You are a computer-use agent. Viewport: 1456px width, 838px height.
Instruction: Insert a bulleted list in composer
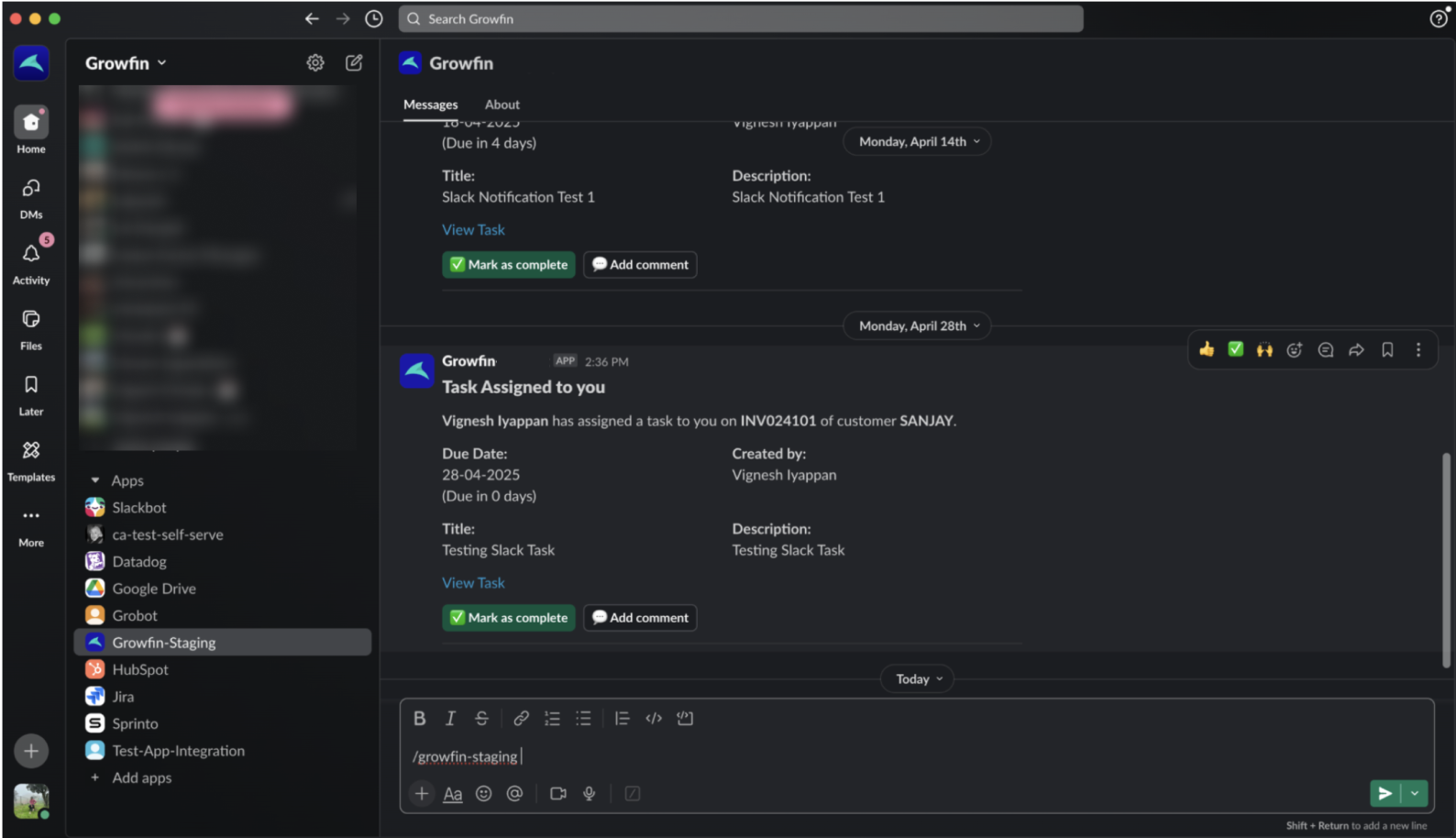click(x=583, y=718)
